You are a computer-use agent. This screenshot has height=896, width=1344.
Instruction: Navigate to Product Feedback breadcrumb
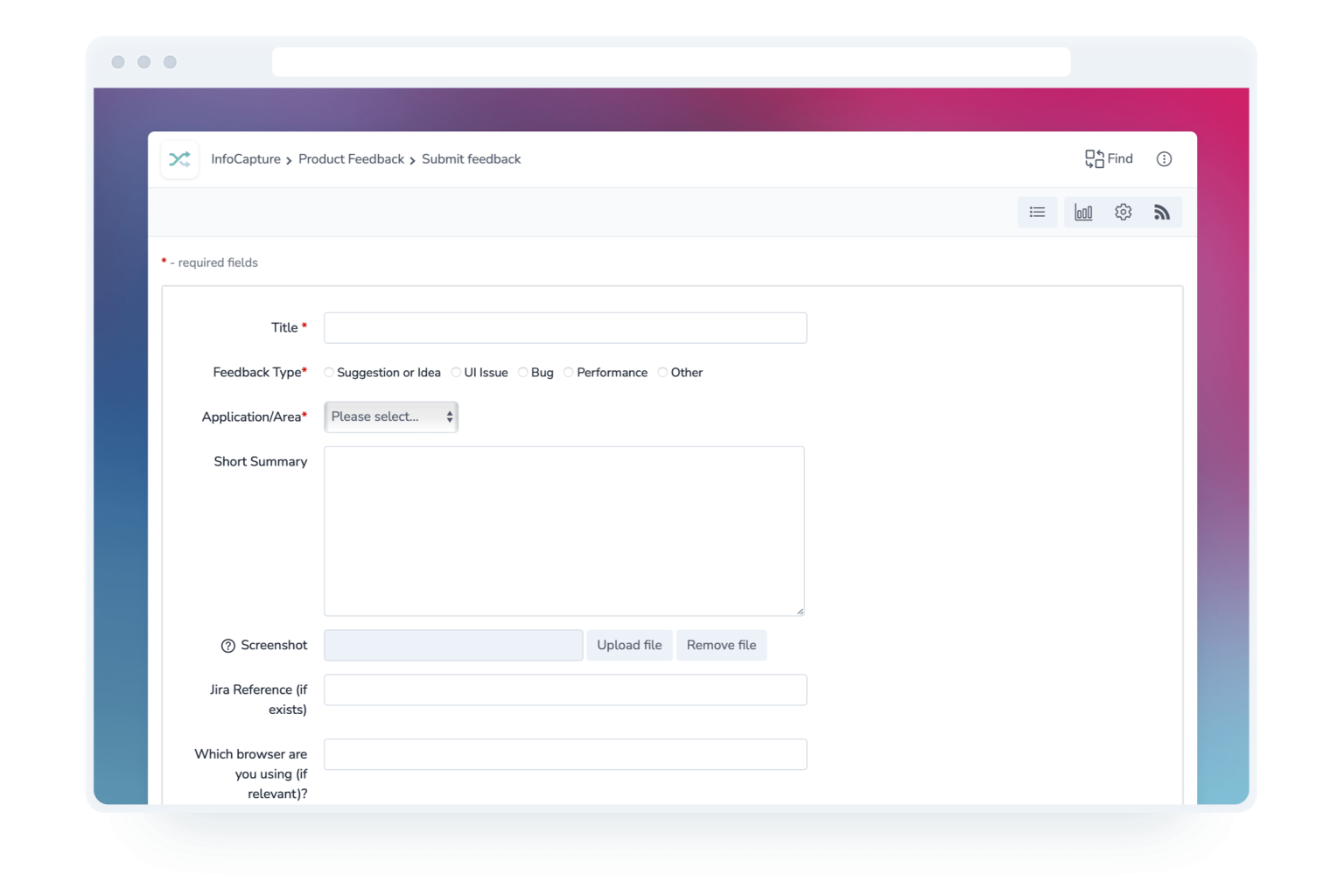tap(351, 158)
